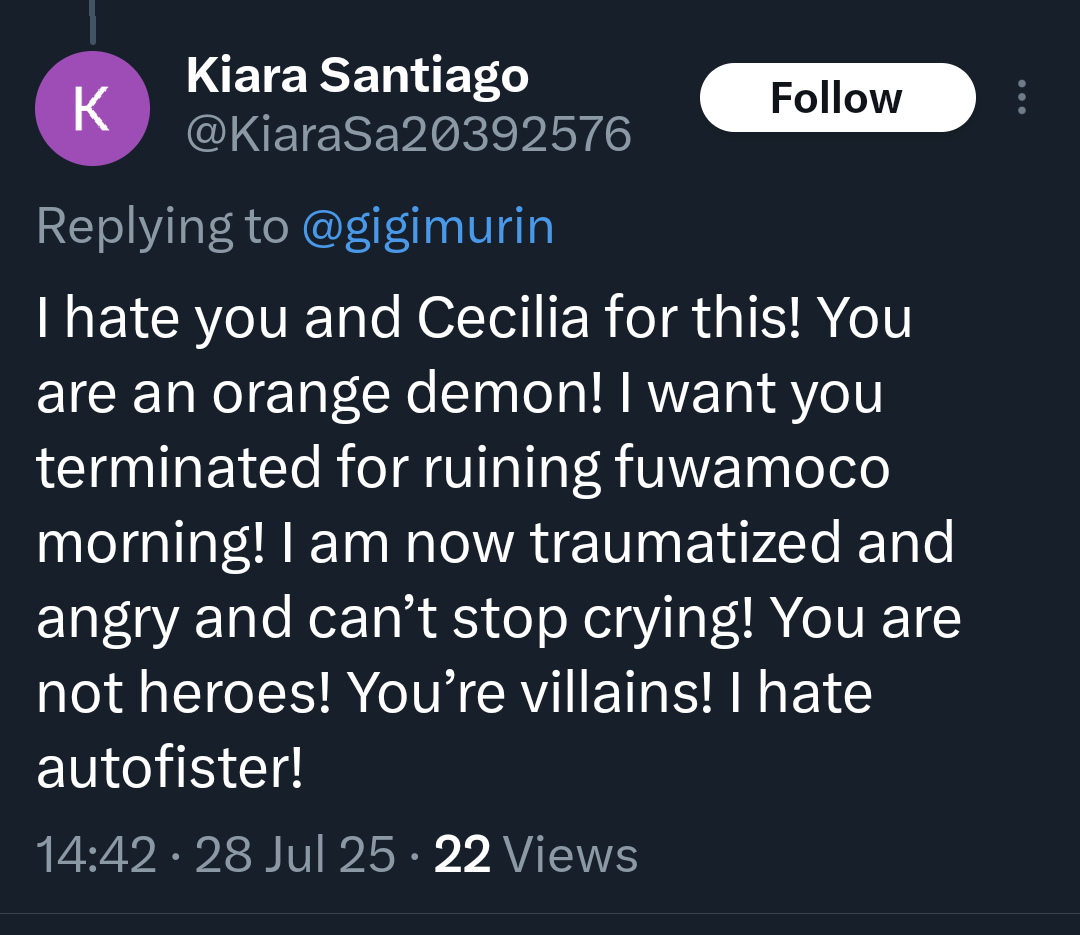Click the @KiaraSa20392576 handle
The width and height of the screenshot is (1080, 935).
click(408, 133)
